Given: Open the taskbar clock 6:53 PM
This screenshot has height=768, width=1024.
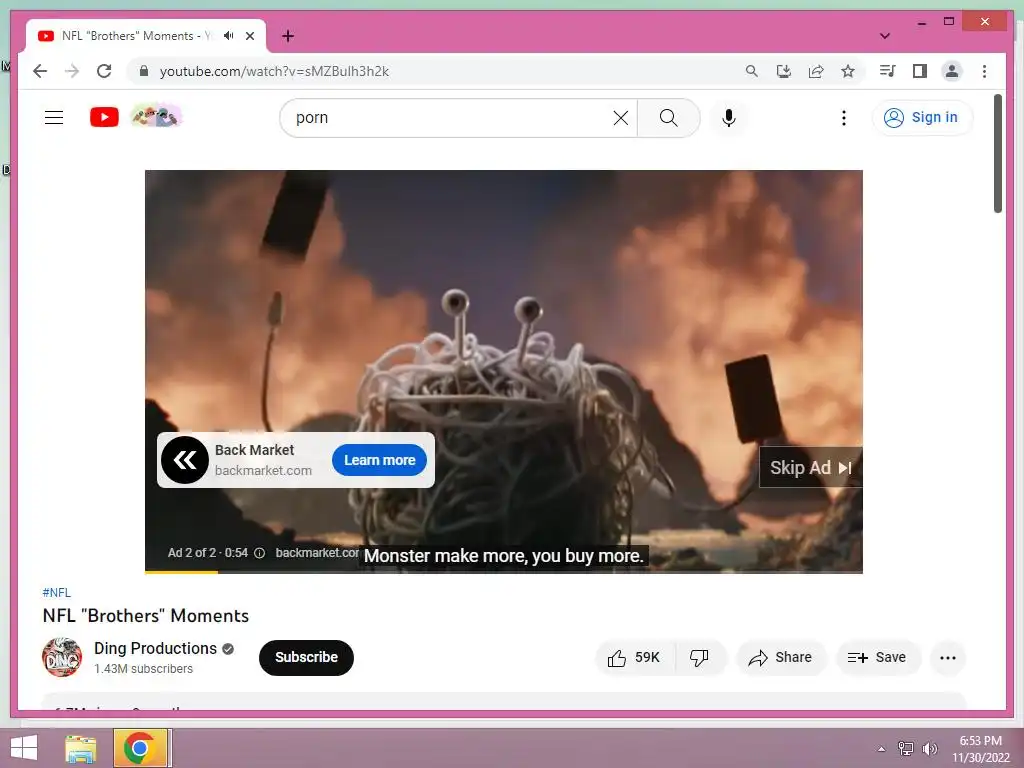Looking at the screenshot, I should point(980,749).
